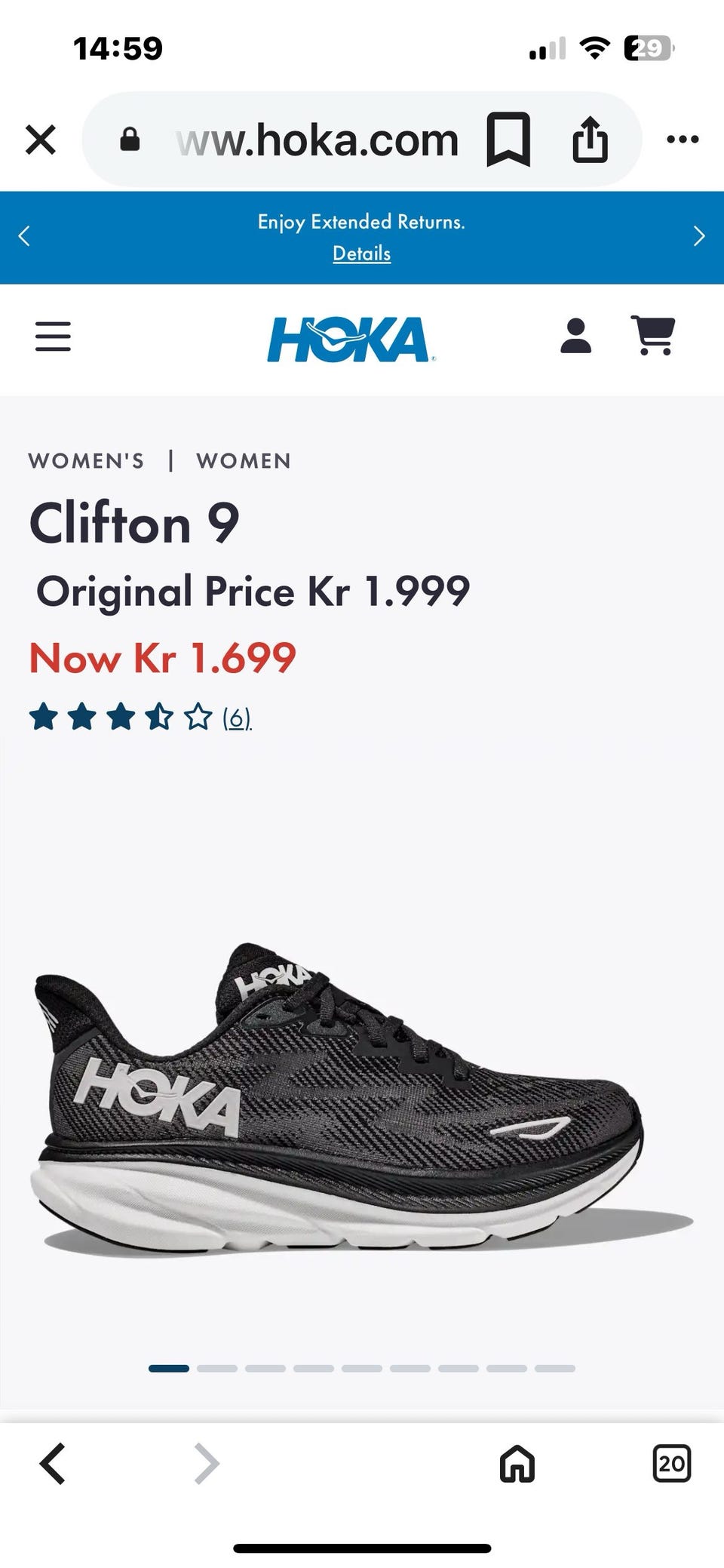
Task: Select the second image carousel indicator
Action: tap(217, 1368)
